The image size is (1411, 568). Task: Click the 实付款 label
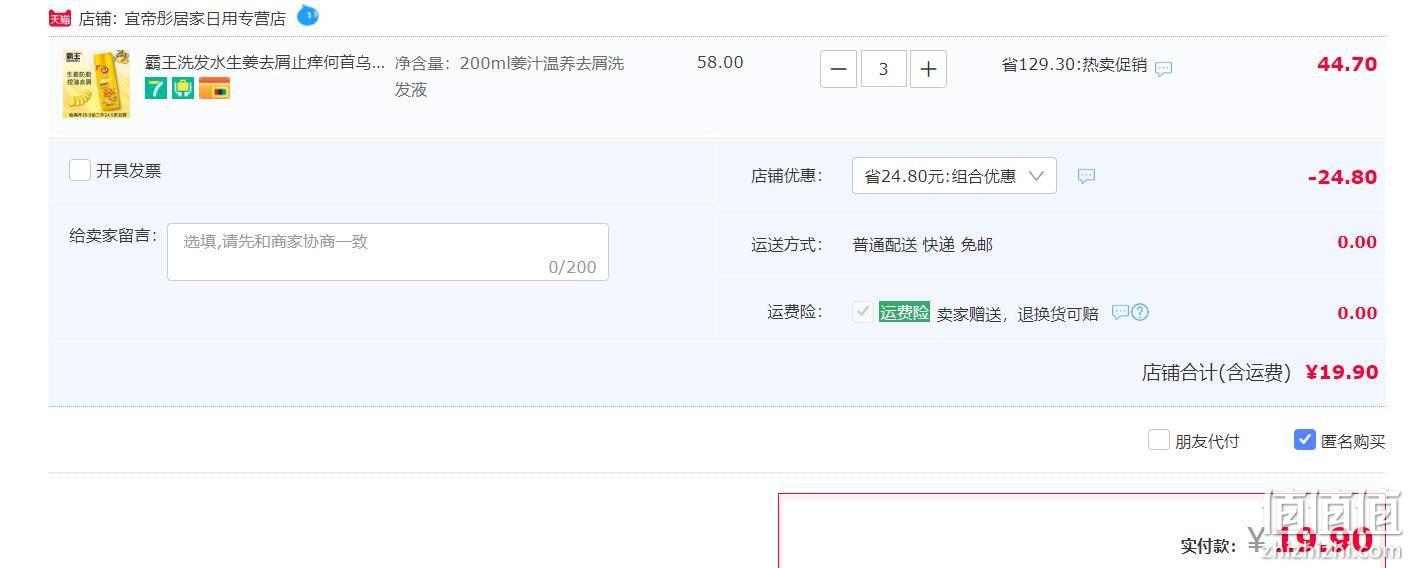[x=1208, y=546]
